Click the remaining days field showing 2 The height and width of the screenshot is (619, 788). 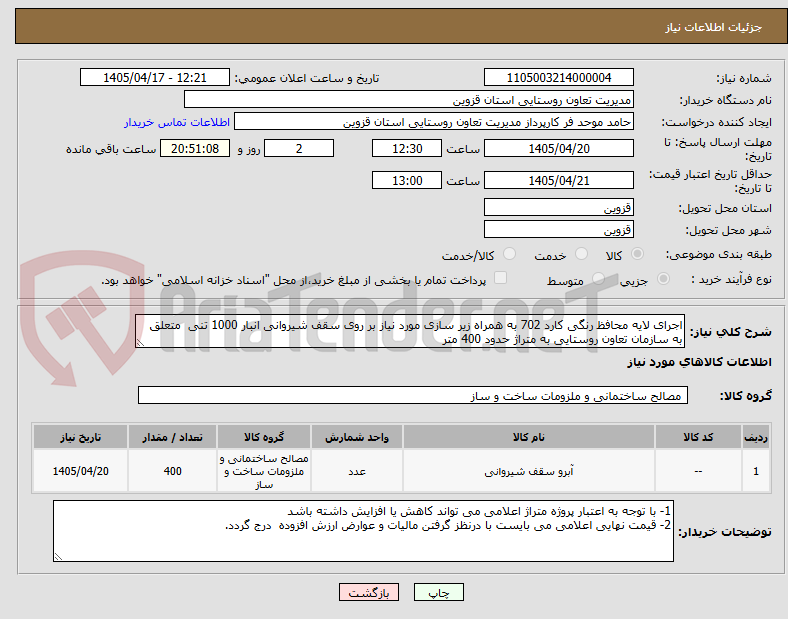point(299,149)
